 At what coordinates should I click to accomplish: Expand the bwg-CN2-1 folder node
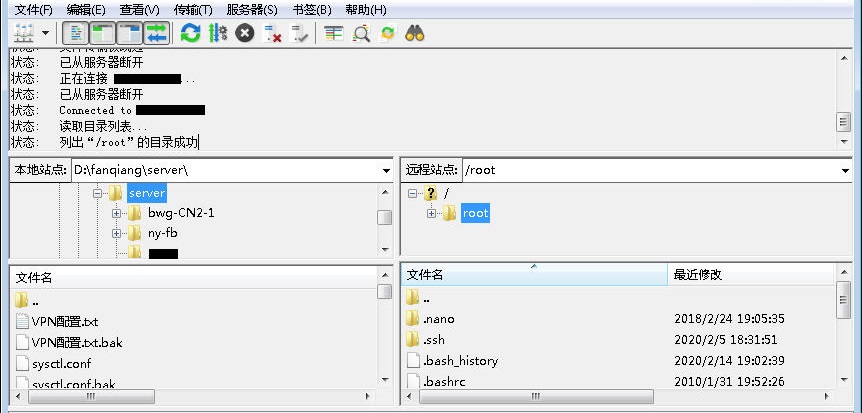tap(117, 213)
